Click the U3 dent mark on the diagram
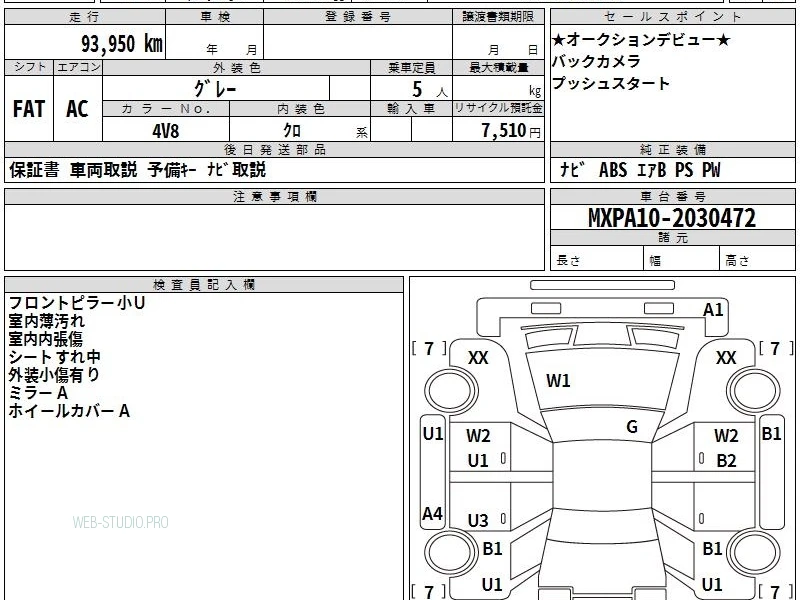800x600 pixels. pos(478,521)
